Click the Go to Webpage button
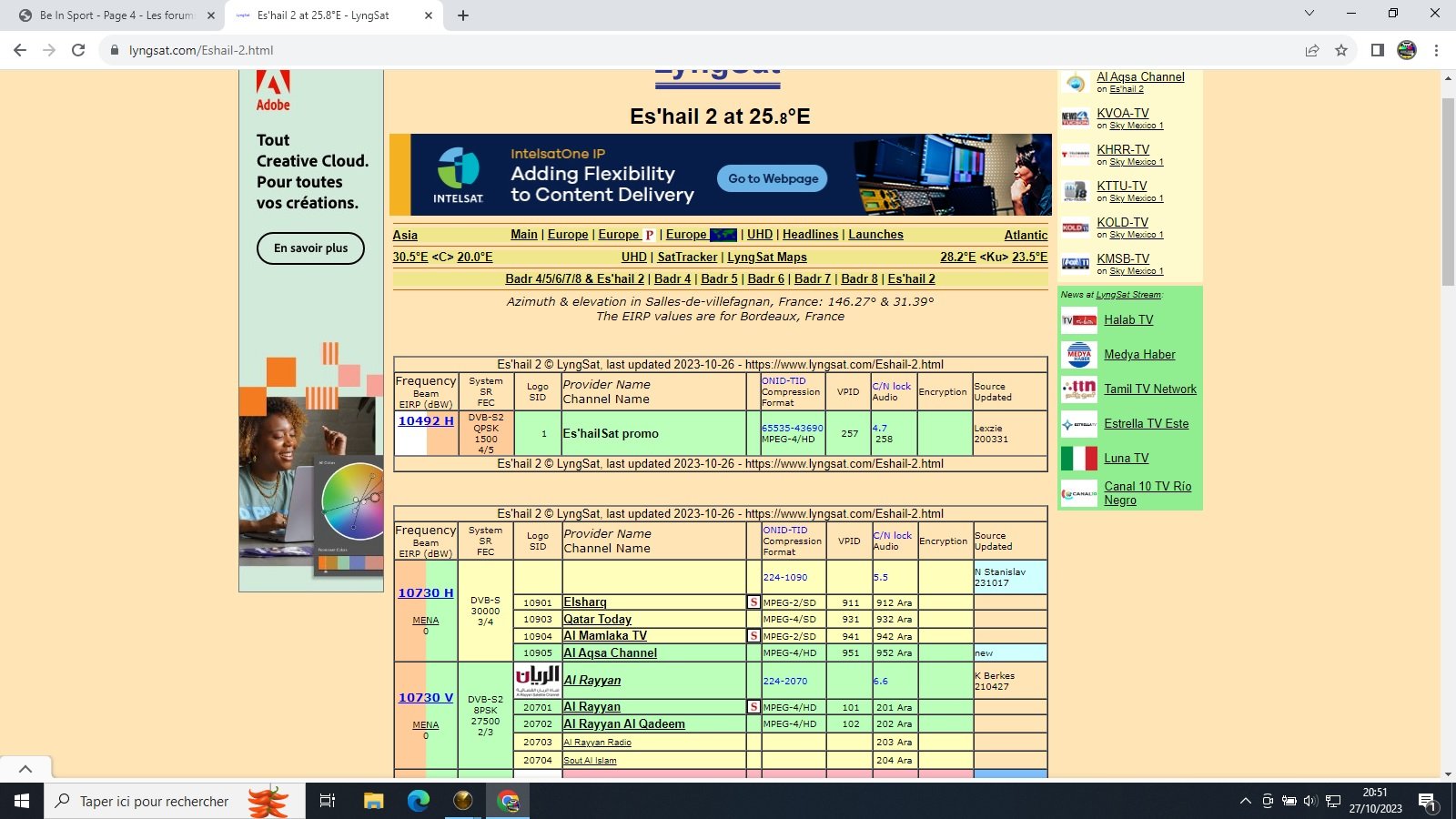 pos(773,178)
